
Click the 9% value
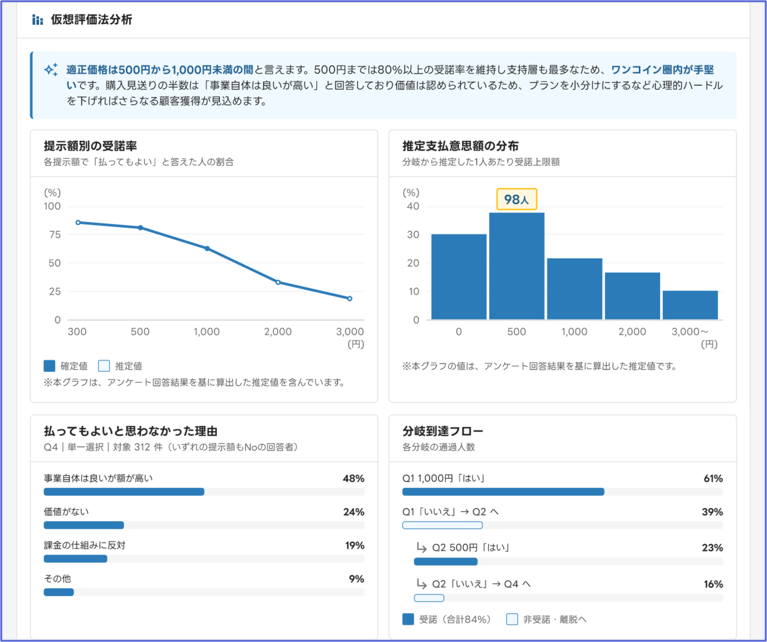(x=357, y=579)
